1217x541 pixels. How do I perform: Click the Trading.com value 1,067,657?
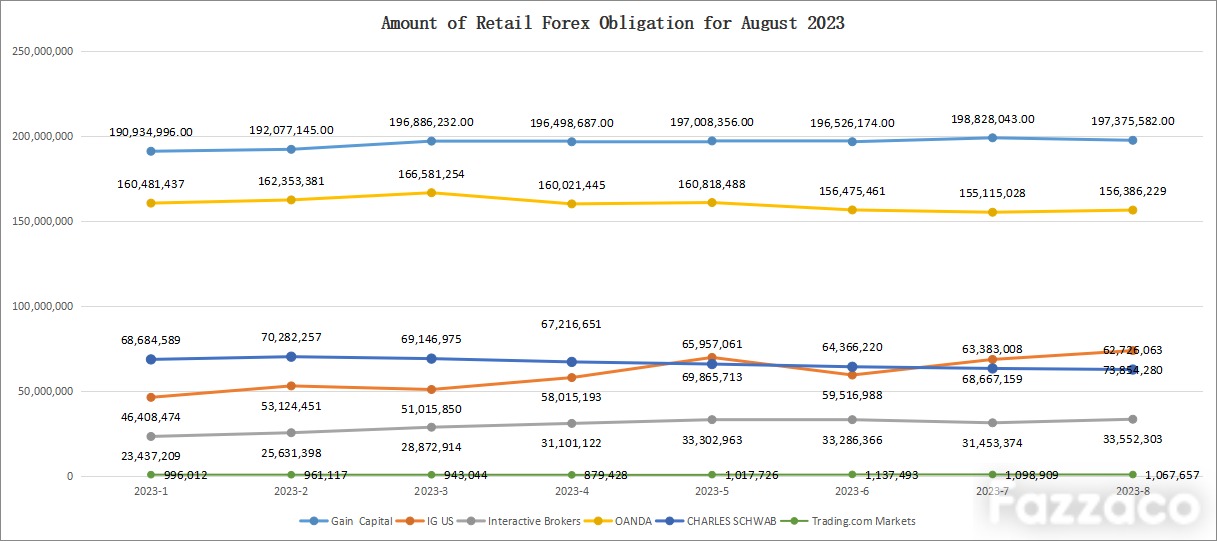[1171, 476]
